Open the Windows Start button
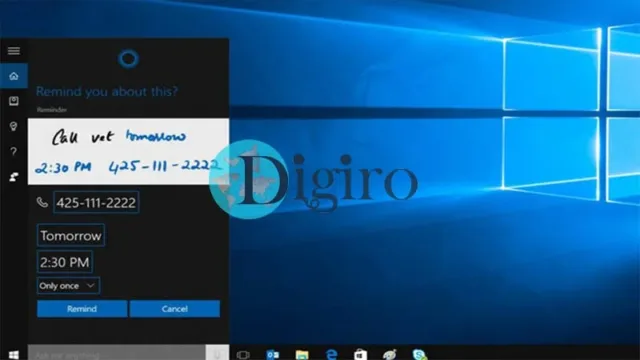The height and width of the screenshot is (360, 640). click(13, 354)
